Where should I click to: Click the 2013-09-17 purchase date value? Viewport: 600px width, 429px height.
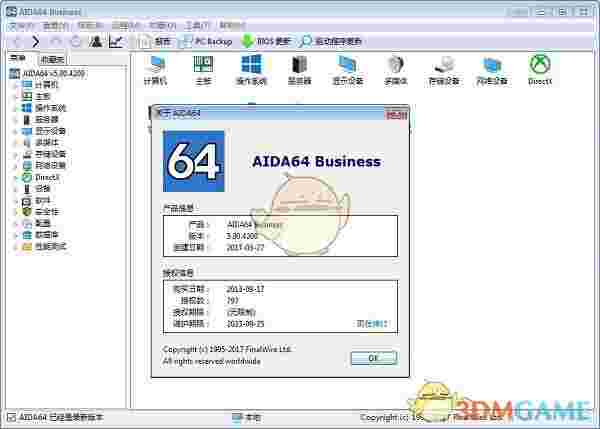245,289
